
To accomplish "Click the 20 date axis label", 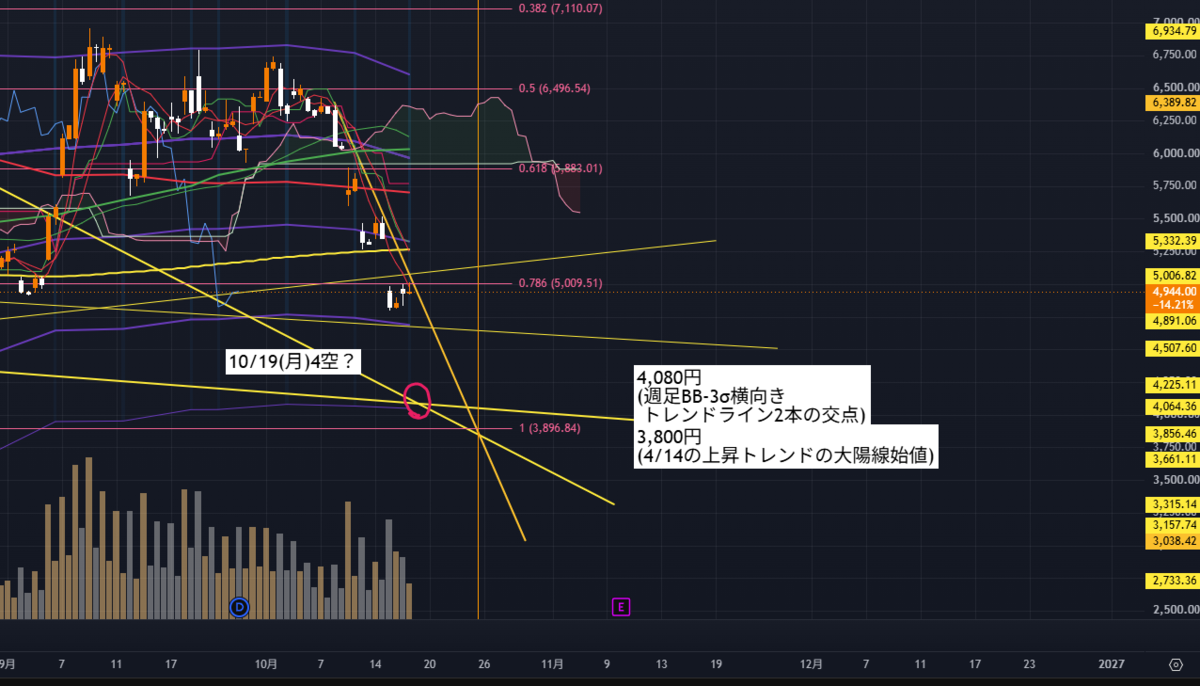I will [429, 663].
